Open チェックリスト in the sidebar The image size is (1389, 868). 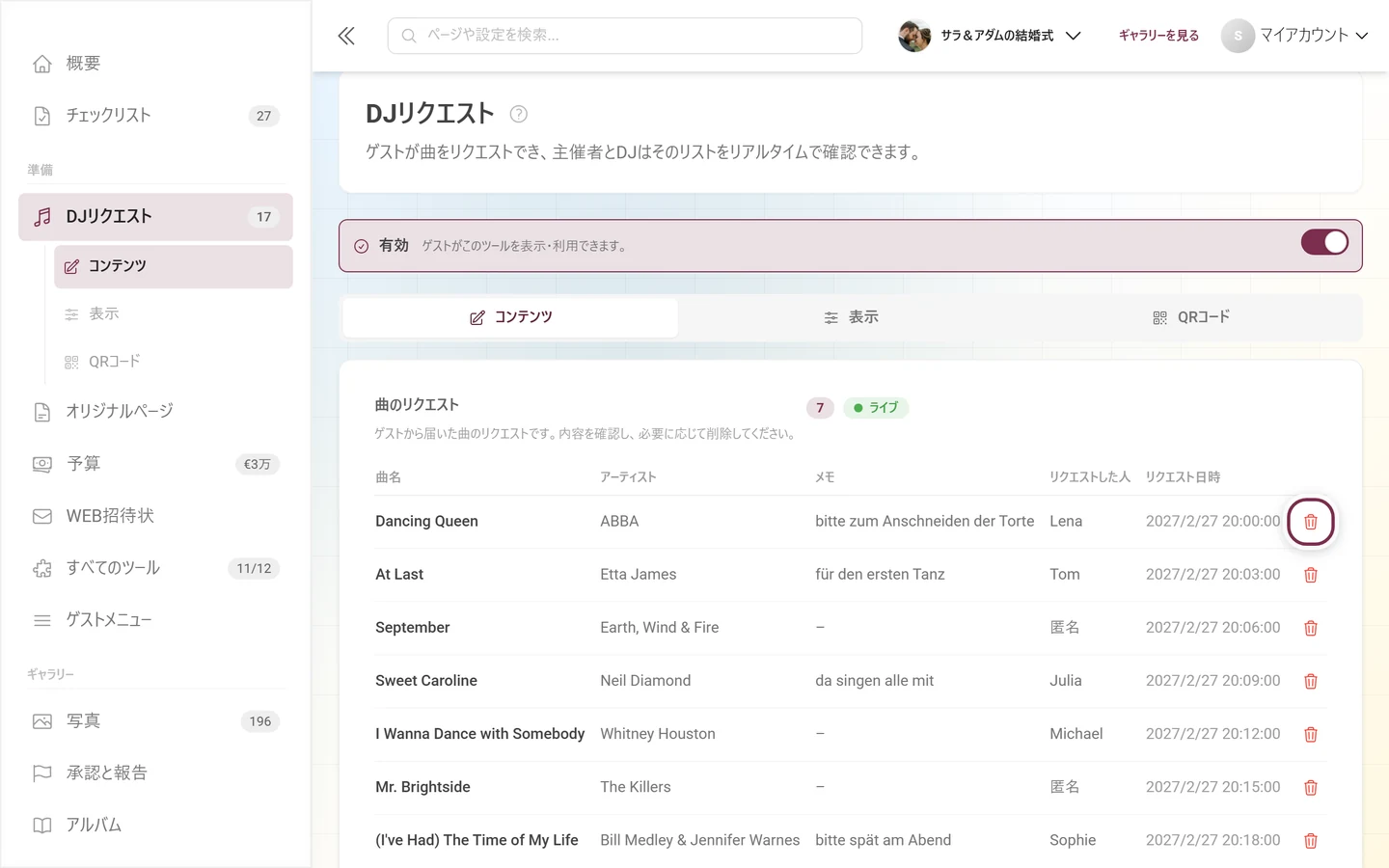click(155, 116)
